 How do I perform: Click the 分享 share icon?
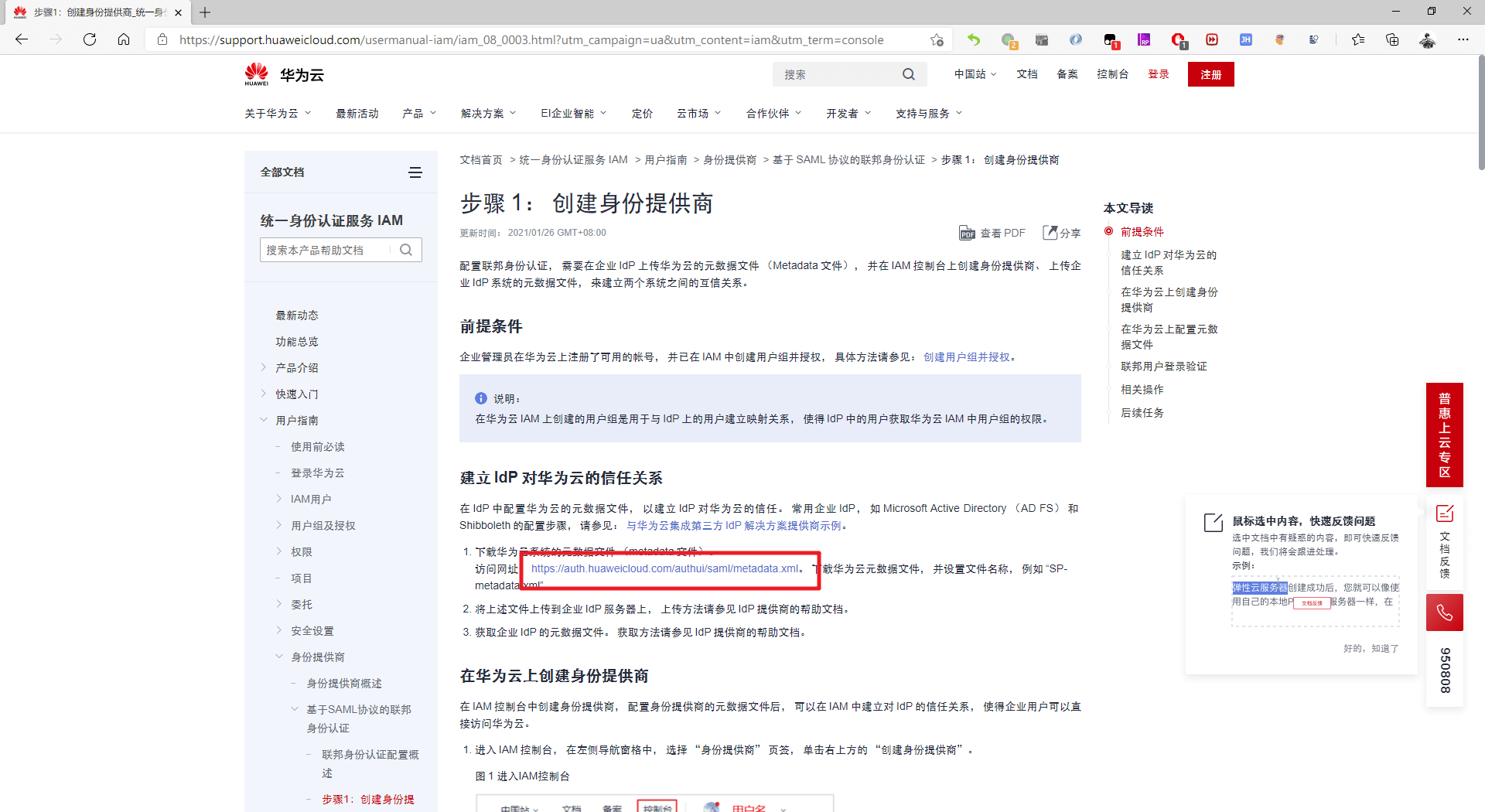pos(1050,233)
